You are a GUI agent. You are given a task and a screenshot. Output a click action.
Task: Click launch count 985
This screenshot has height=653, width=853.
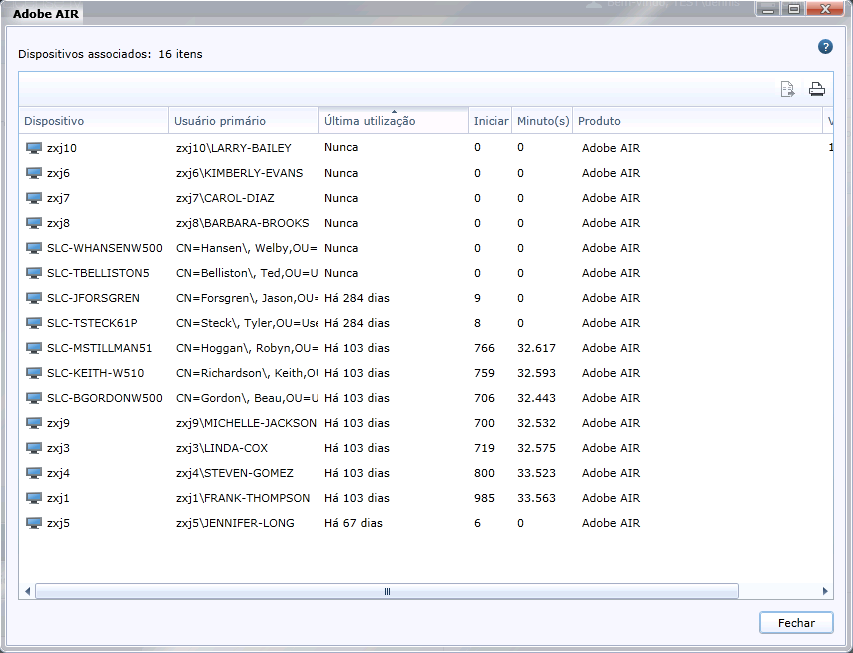coord(484,498)
